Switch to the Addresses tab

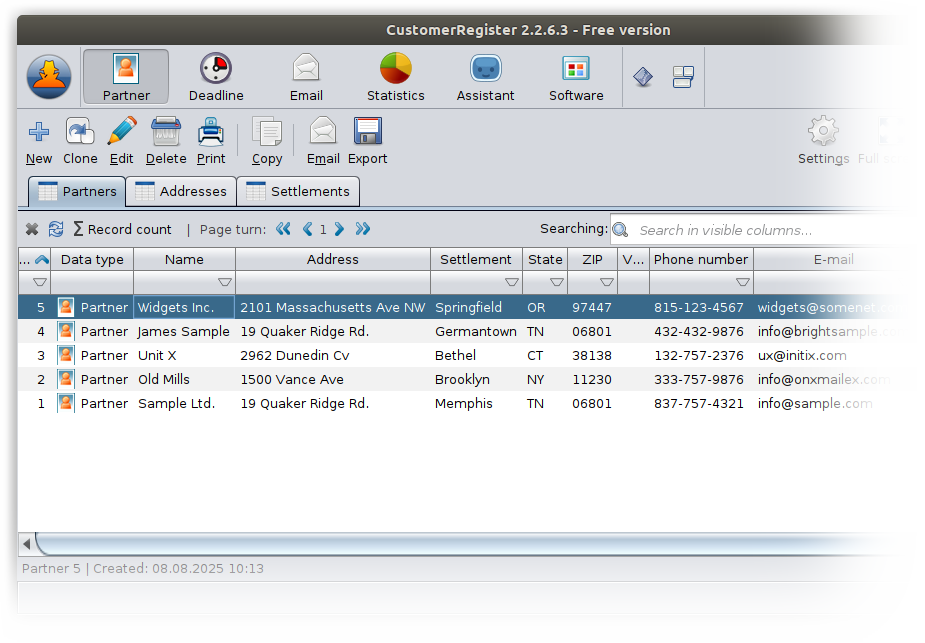click(x=181, y=191)
